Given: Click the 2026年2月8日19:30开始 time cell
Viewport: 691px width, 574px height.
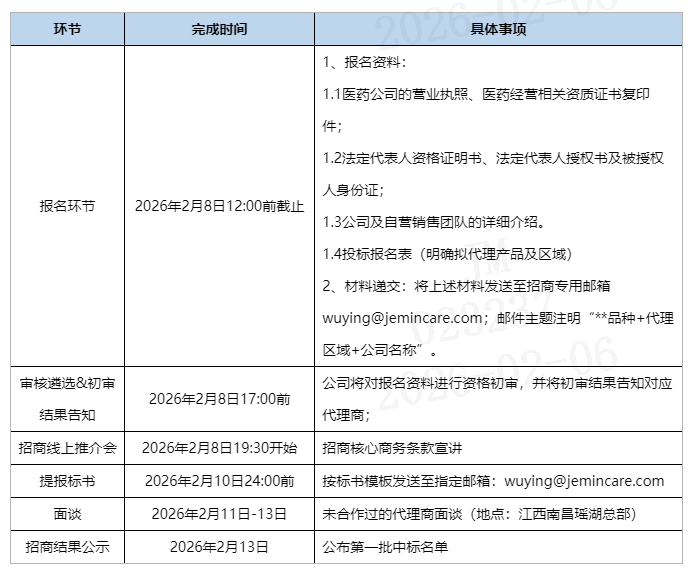Looking at the screenshot, I should click(x=219, y=448).
